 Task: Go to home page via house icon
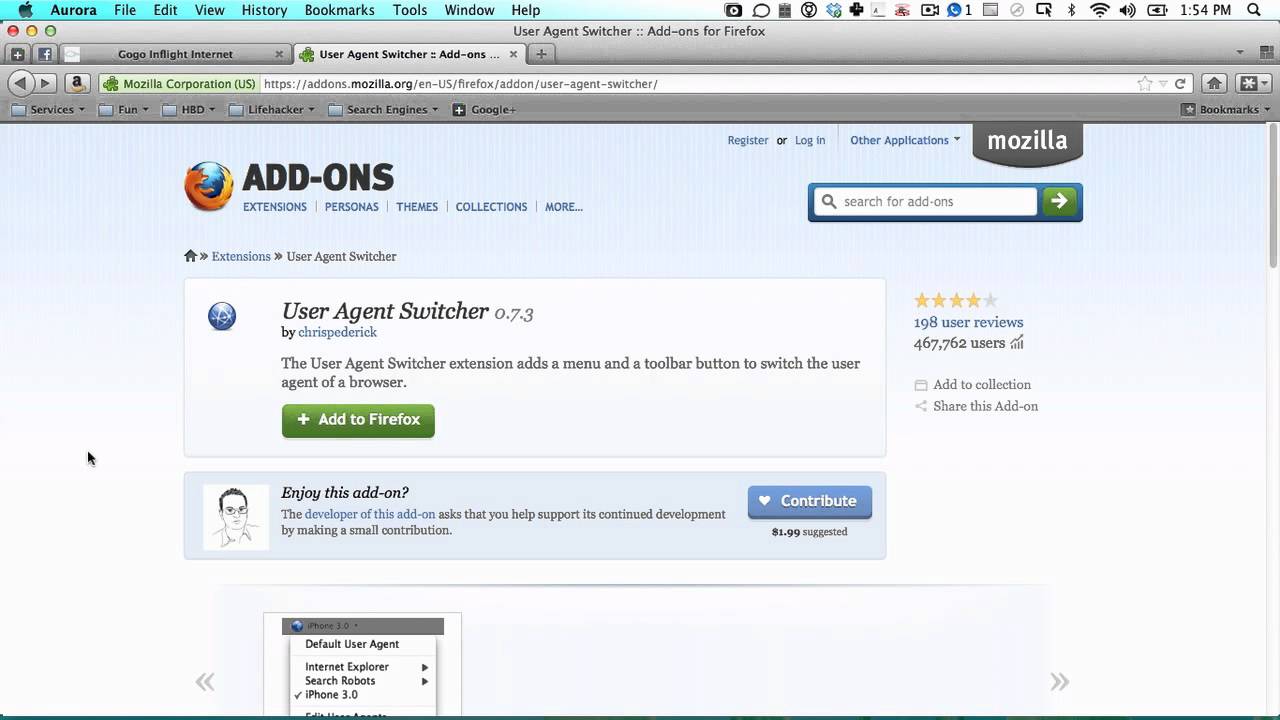point(1214,84)
